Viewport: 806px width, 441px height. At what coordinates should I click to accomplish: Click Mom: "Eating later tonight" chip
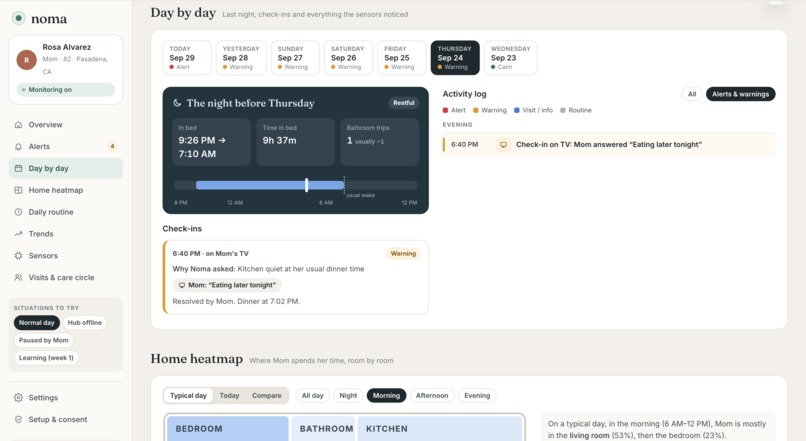pos(227,285)
